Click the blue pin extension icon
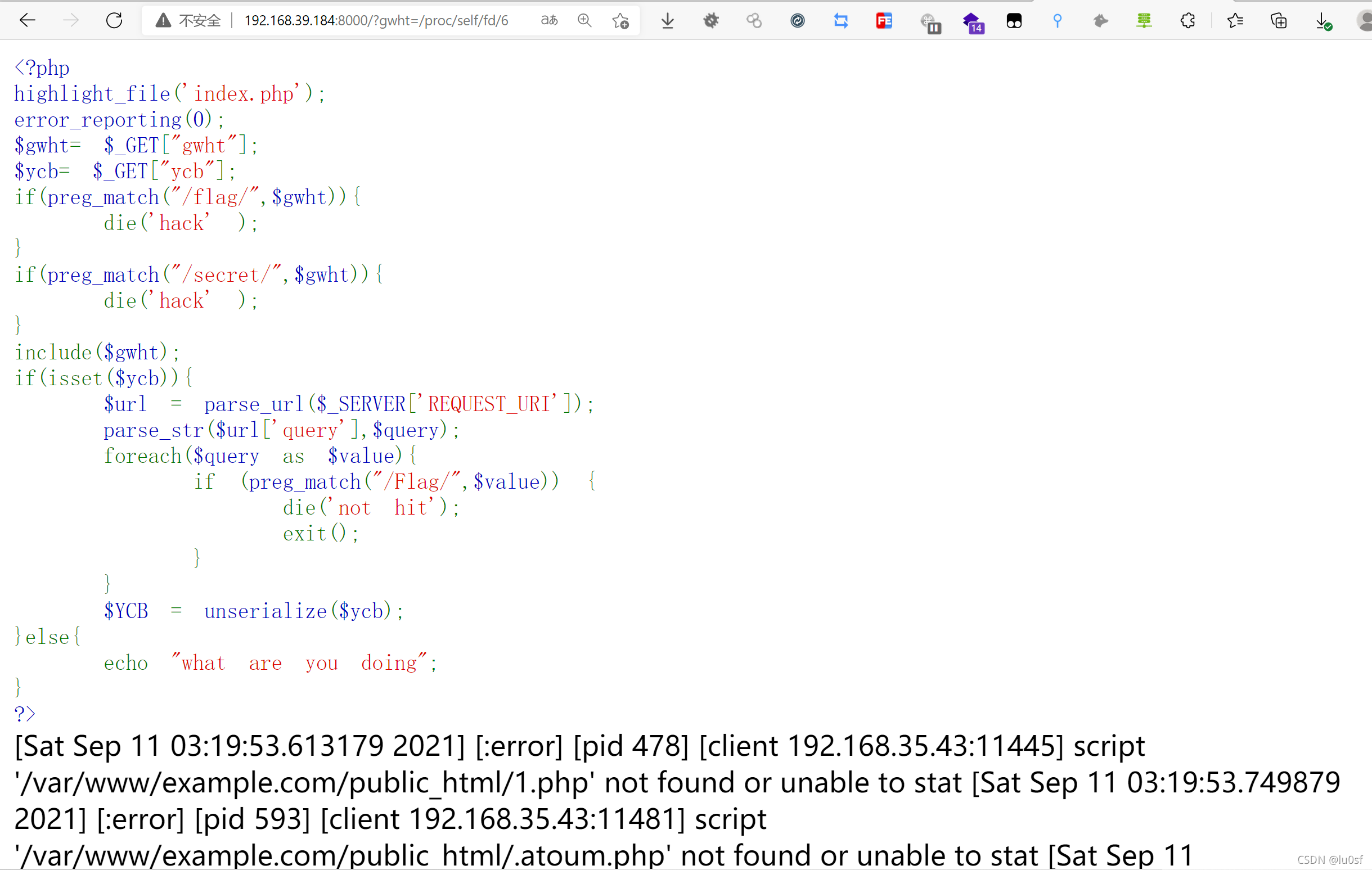The width and height of the screenshot is (1372, 870). [1057, 21]
